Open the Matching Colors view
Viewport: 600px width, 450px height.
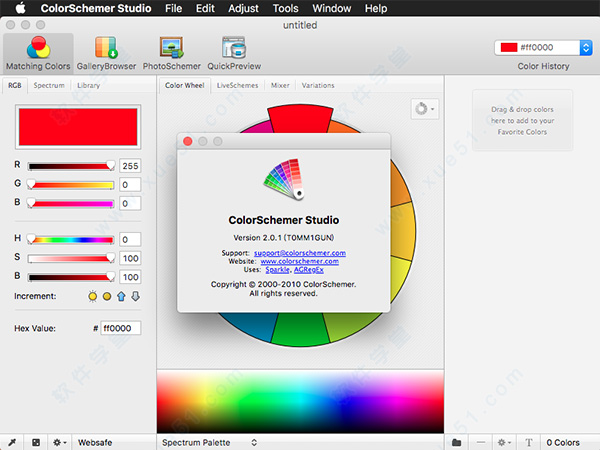point(38,53)
